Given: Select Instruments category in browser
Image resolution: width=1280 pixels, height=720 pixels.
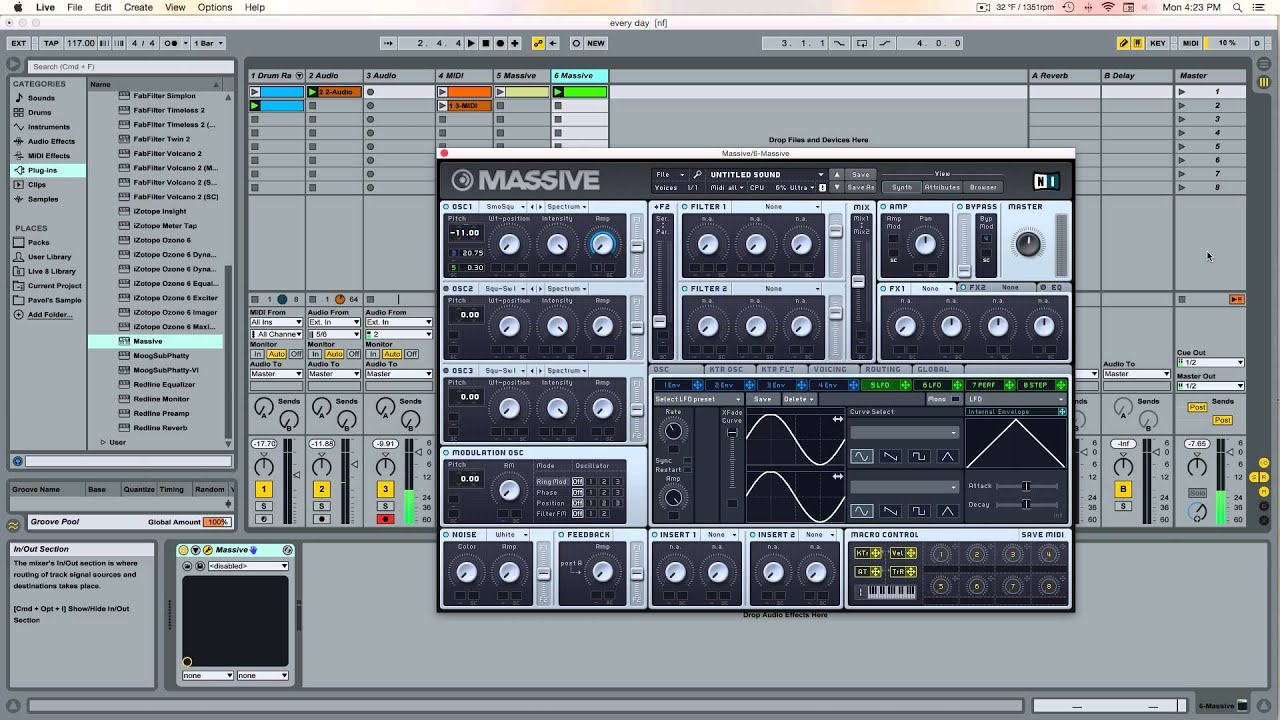Looking at the screenshot, I should (48, 127).
